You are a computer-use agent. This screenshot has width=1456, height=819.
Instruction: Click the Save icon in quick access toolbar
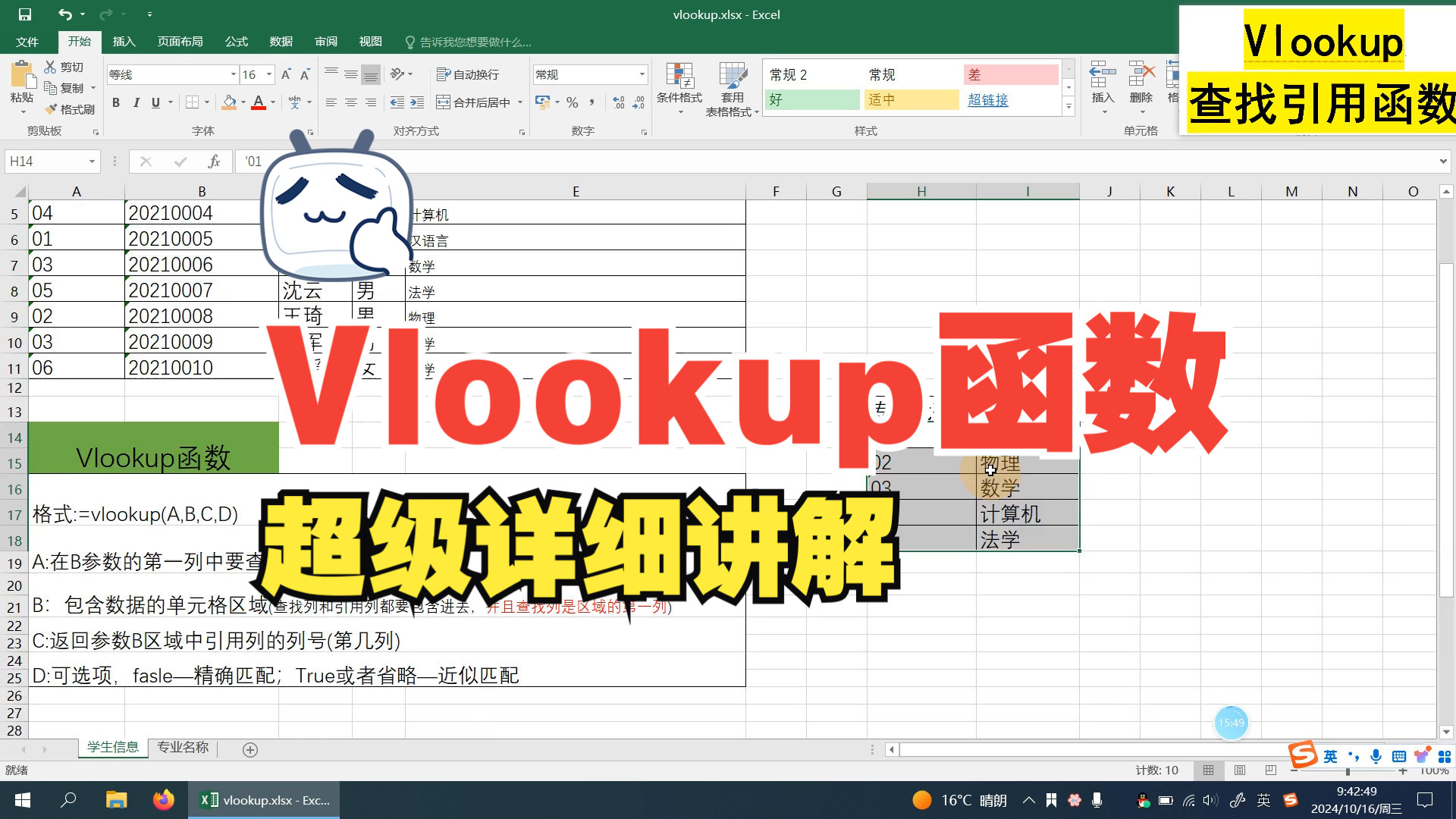pos(25,14)
